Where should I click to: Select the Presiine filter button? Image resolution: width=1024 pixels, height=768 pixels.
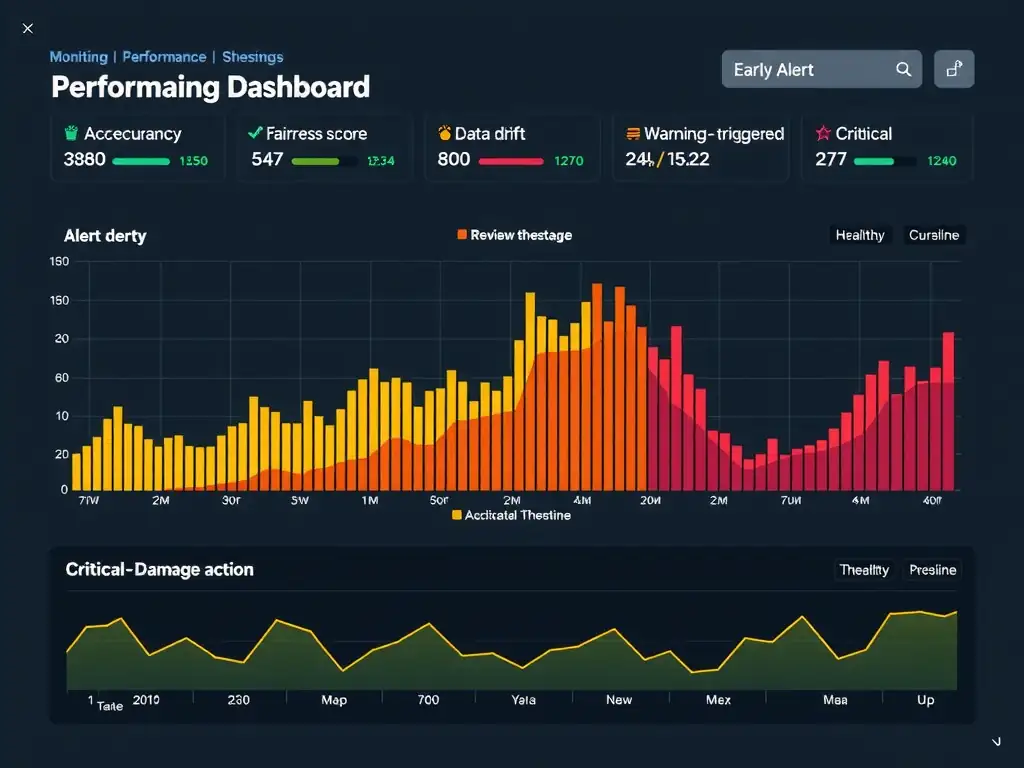click(933, 570)
